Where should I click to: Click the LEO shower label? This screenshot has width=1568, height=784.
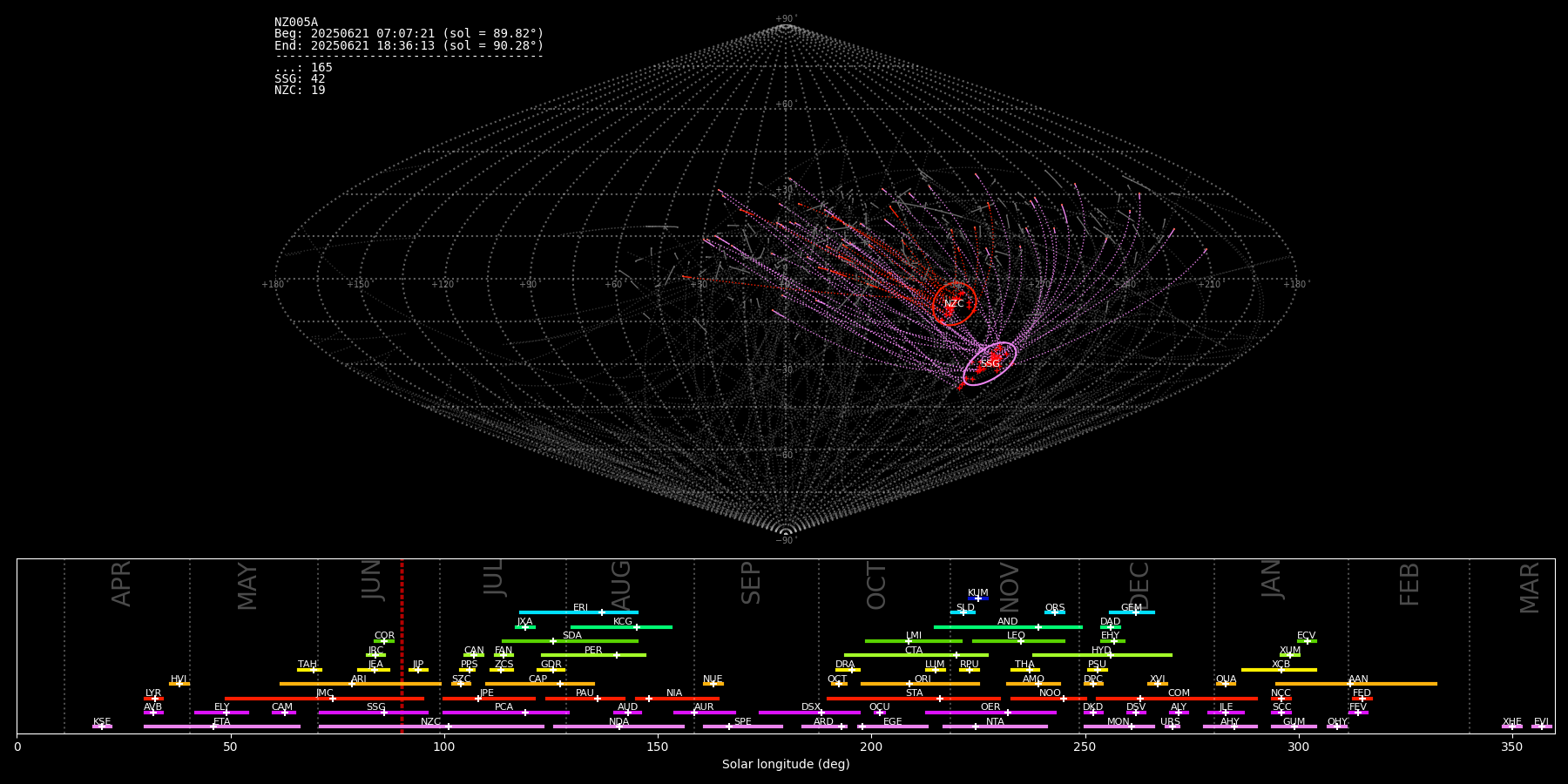pyautogui.click(x=1016, y=636)
